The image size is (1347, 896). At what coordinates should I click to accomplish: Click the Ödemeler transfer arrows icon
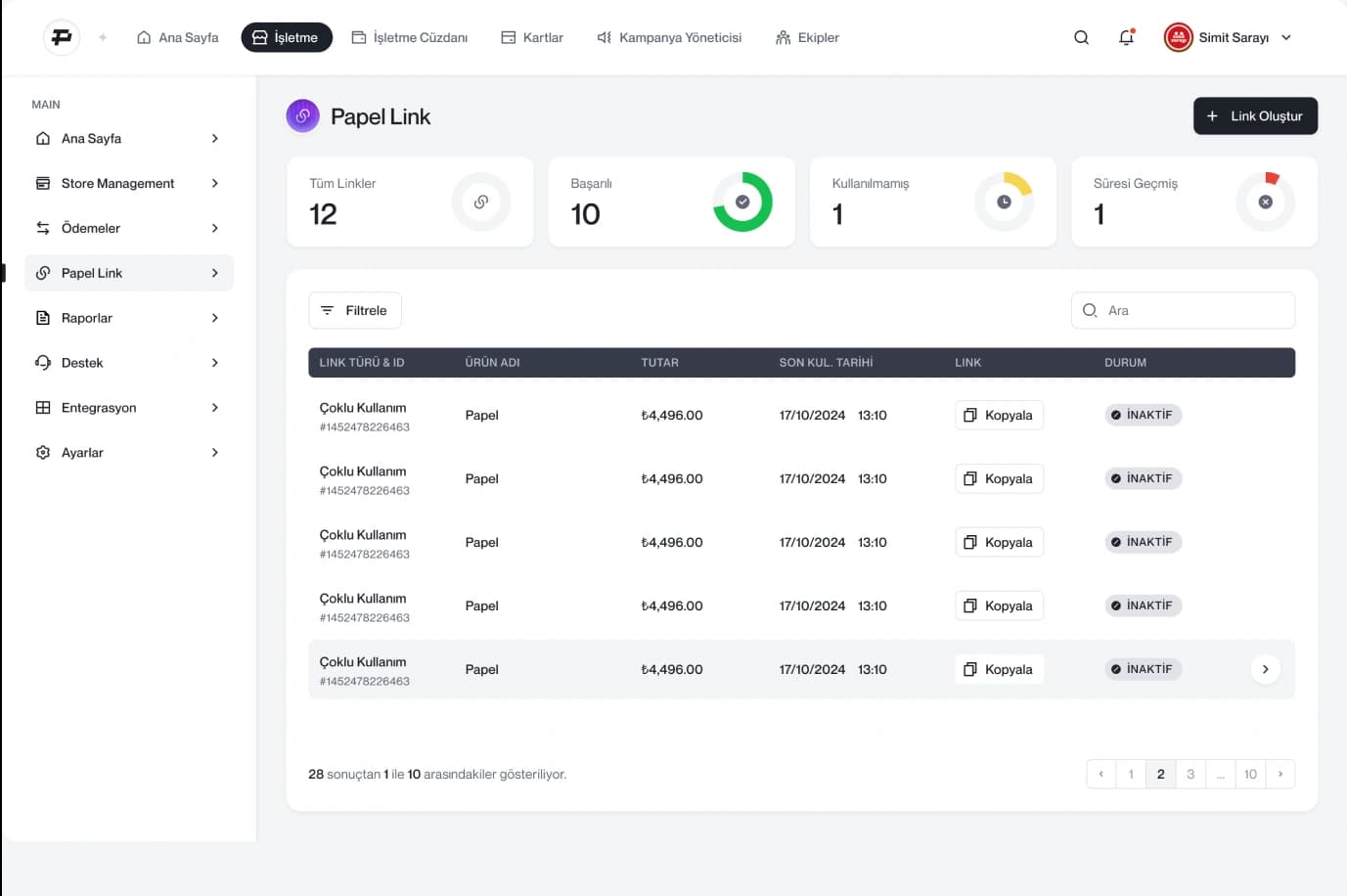tap(43, 228)
